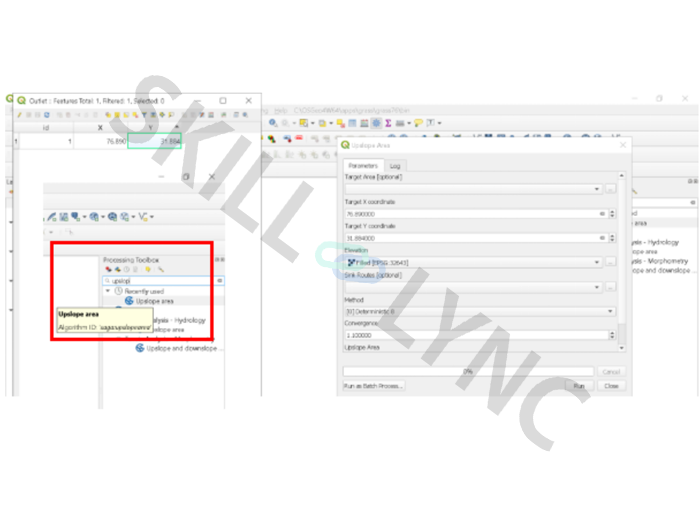Click the Map Tips speech bubble icon

418,123
